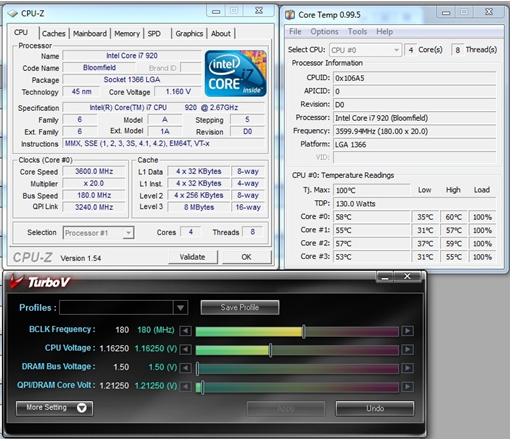The height and width of the screenshot is (441, 512).
Task: Close the CPU-Z window
Action: [x=259, y=11]
